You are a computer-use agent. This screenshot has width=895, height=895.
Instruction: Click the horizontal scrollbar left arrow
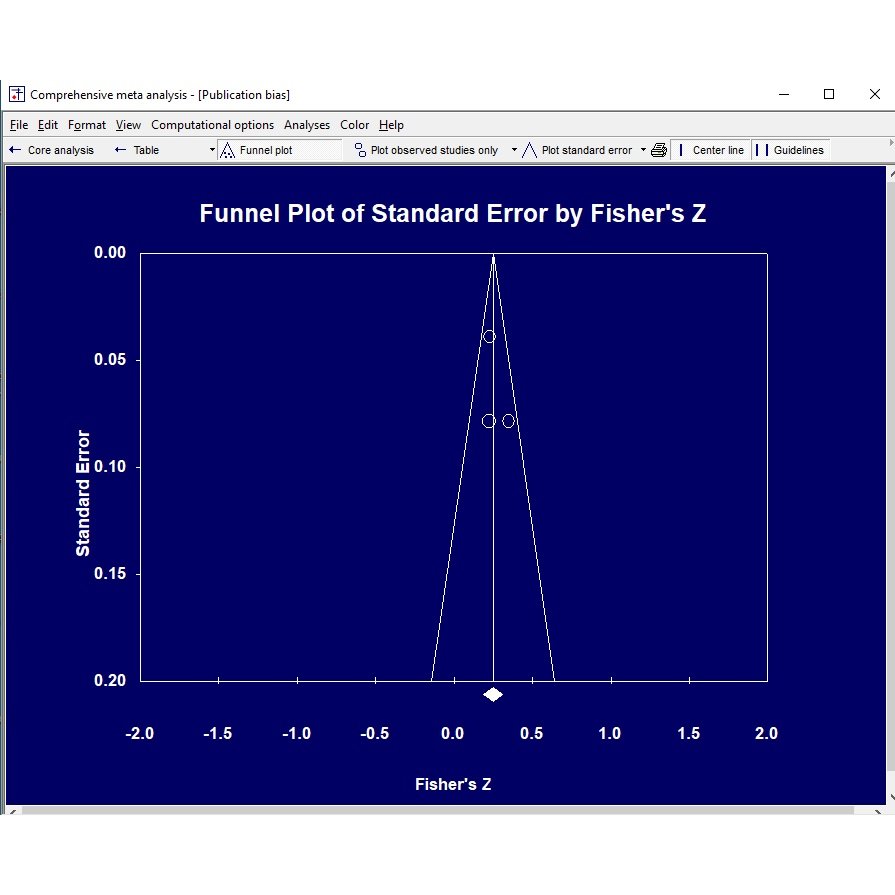[x=13, y=811]
